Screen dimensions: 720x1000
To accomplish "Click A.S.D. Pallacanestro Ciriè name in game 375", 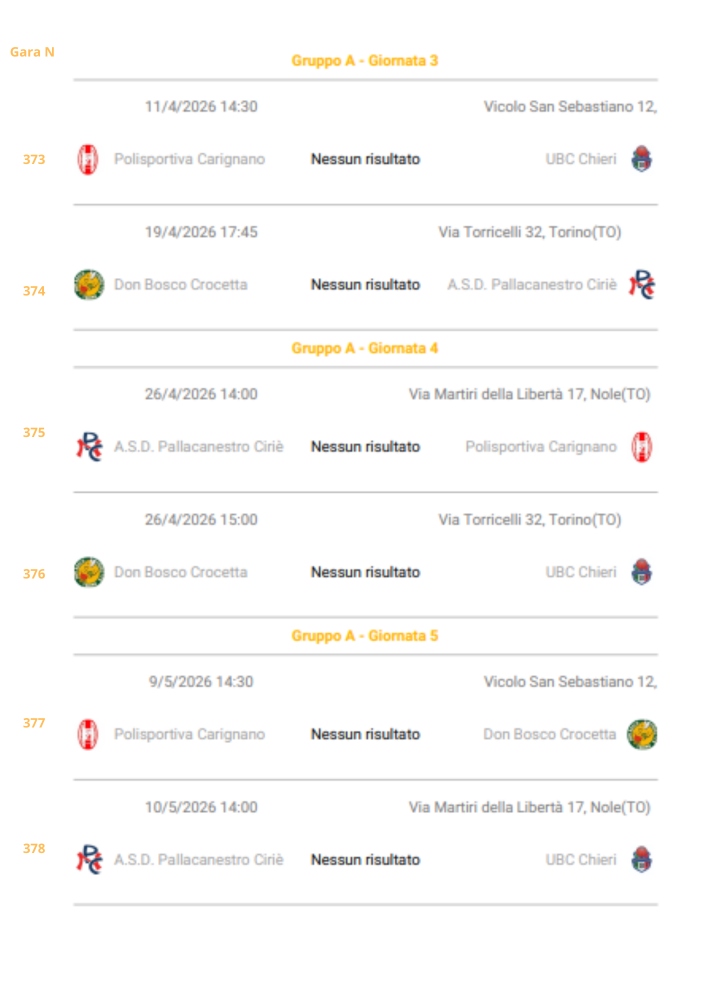I will tap(198, 447).
